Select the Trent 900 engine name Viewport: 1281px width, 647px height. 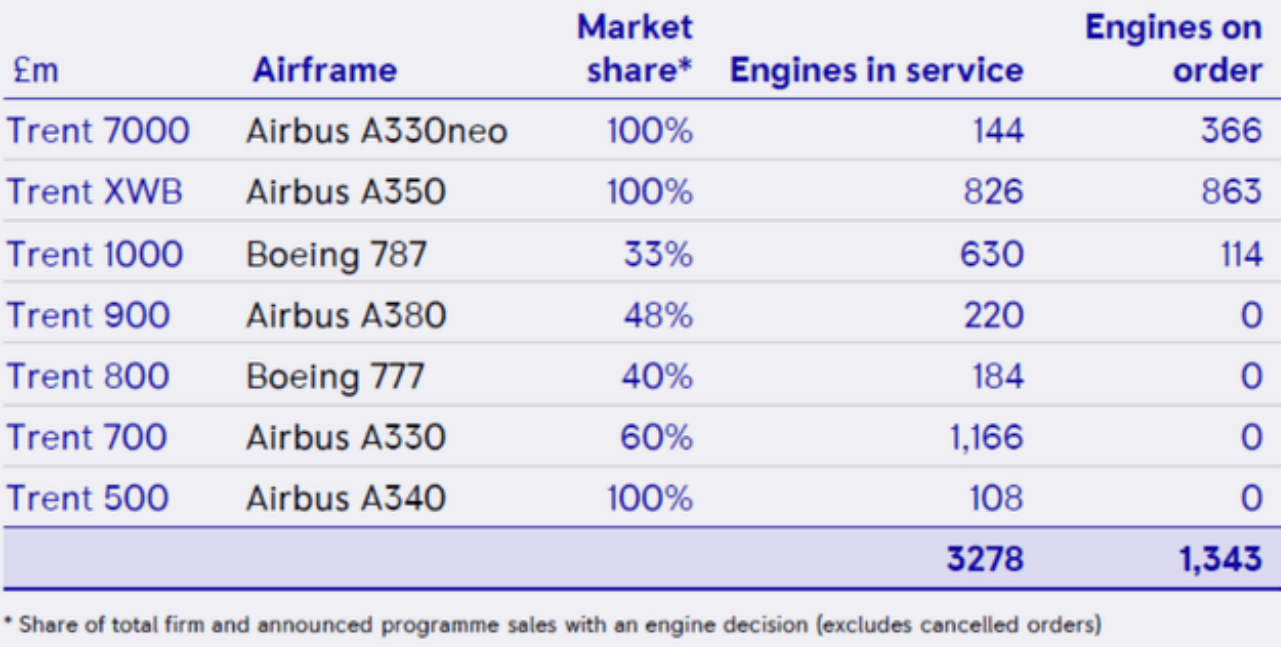click(88, 315)
